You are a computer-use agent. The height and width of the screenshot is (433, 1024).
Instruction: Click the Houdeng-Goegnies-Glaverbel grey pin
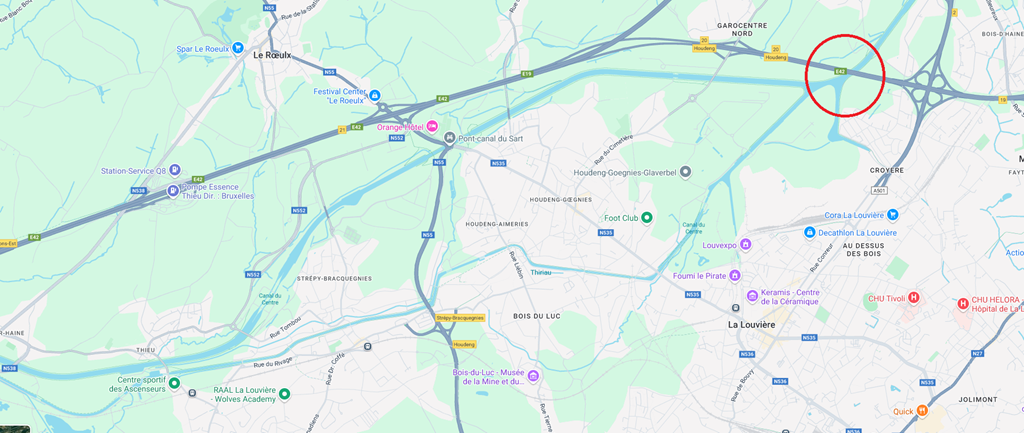pos(685,172)
